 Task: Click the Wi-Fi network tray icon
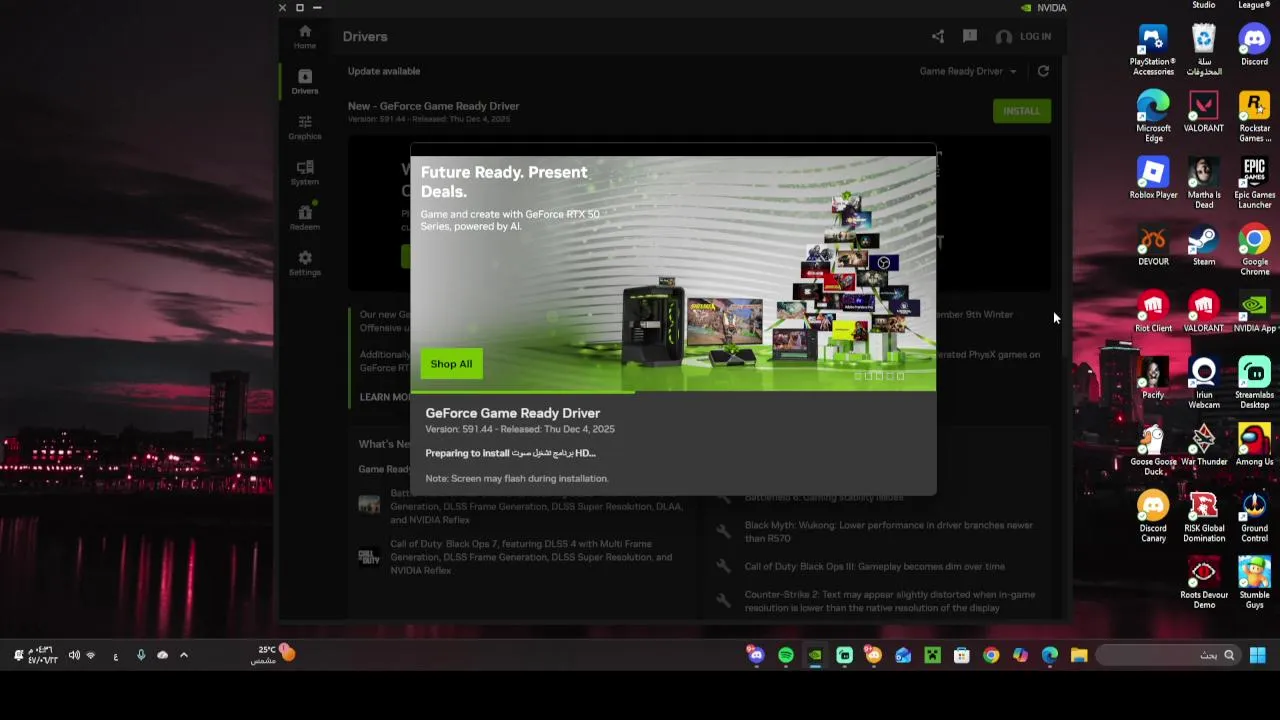coord(91,655)
